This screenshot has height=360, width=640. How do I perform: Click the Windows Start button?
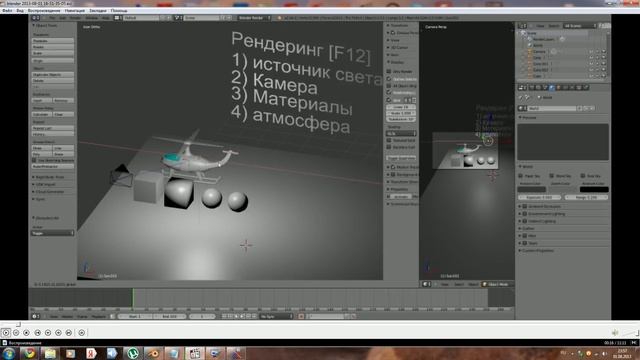coord(8,353)
